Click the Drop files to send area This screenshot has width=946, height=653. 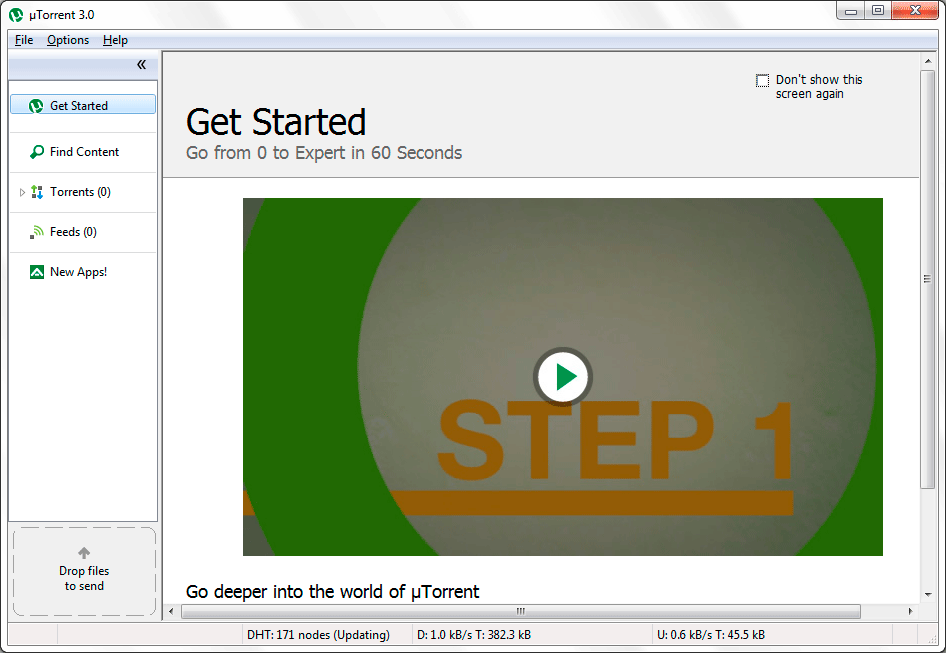(x=84, y=571)
